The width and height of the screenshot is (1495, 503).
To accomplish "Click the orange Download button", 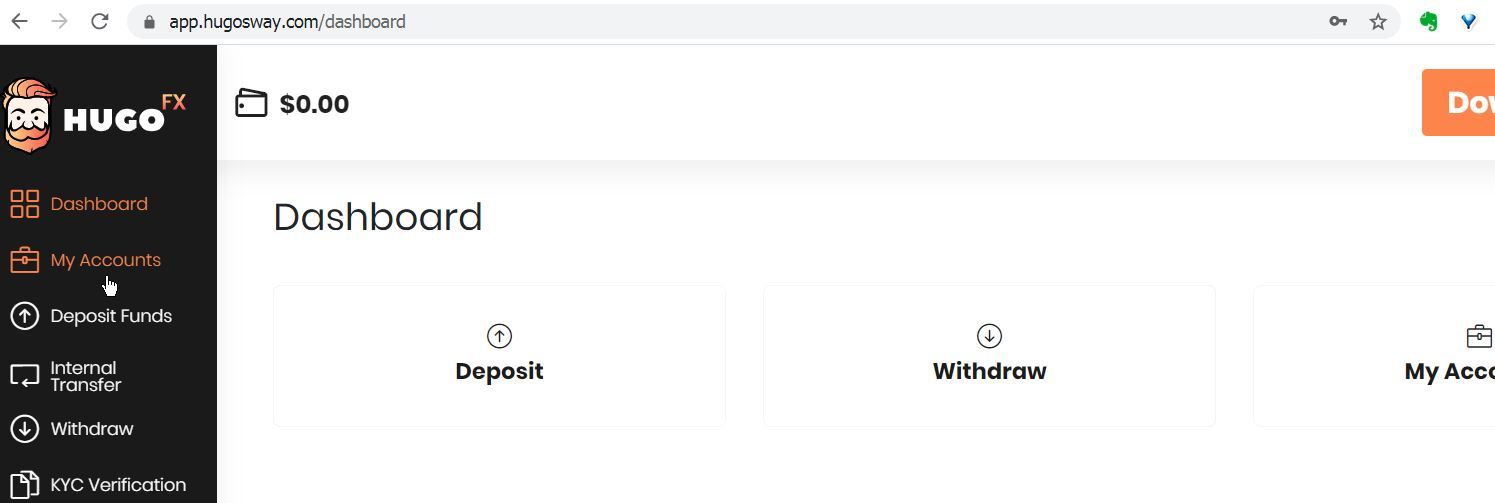I will click(x=1458, y=103).
